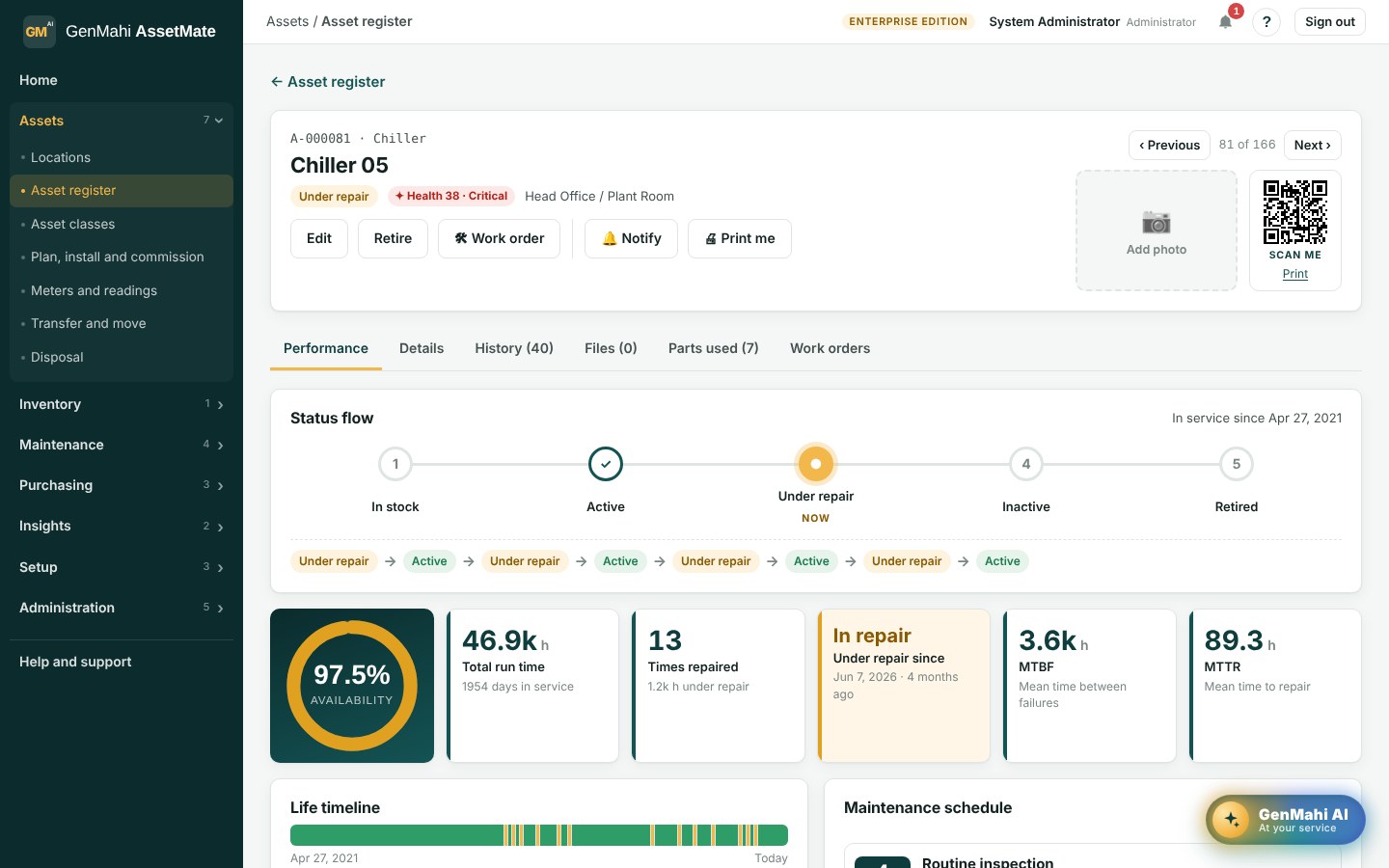
Task: Click the Life timeline bar
Action: tap(539, 835)
